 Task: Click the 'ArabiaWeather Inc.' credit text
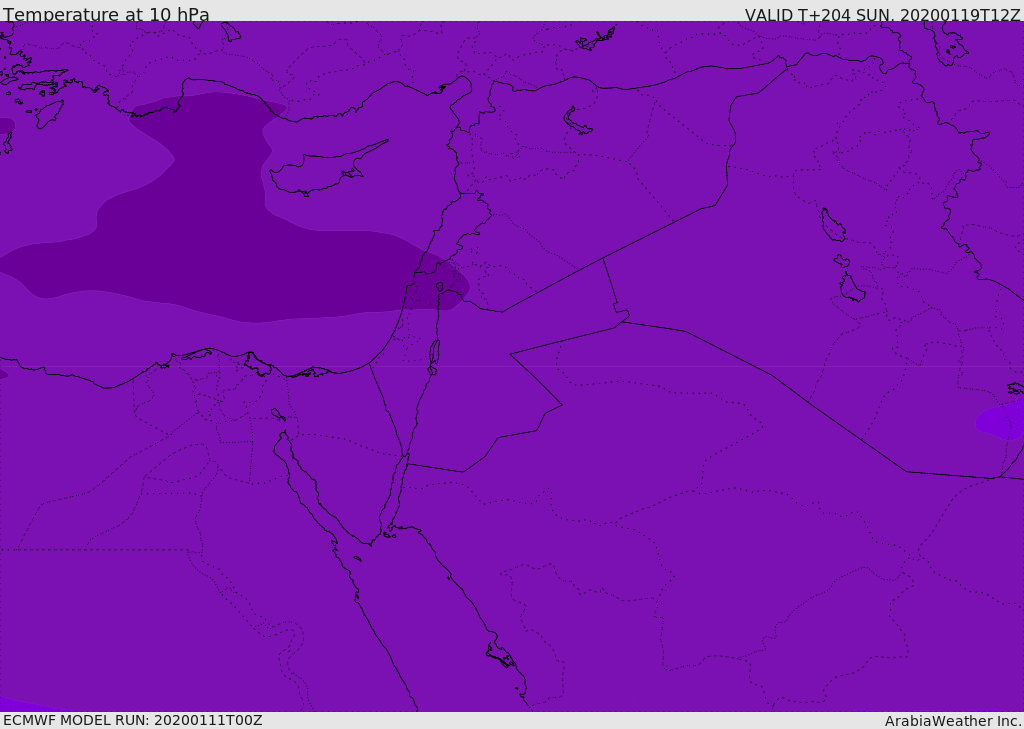coord(953,721)
